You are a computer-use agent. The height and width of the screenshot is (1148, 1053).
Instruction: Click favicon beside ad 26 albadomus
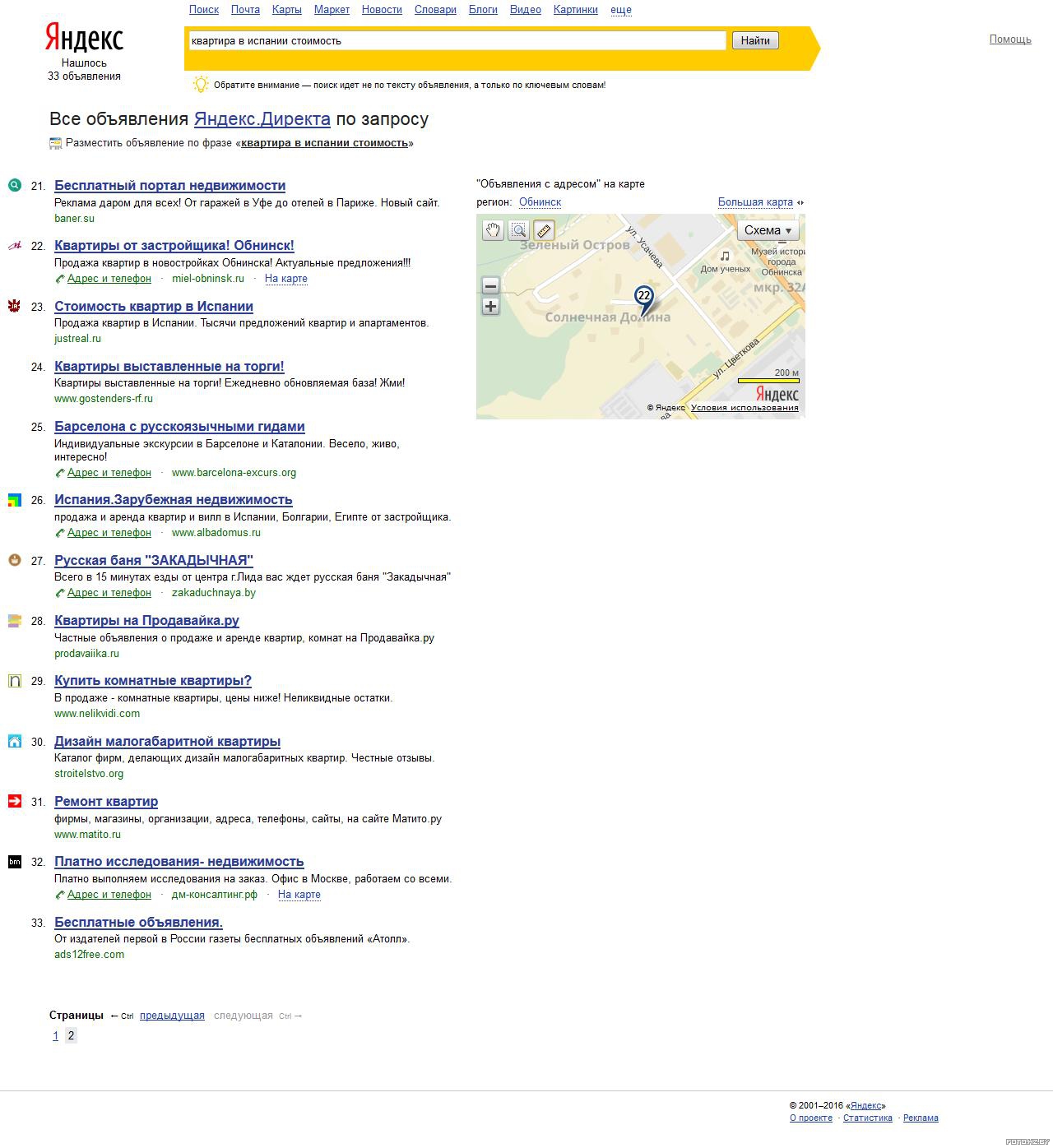(x=15, y=500)
